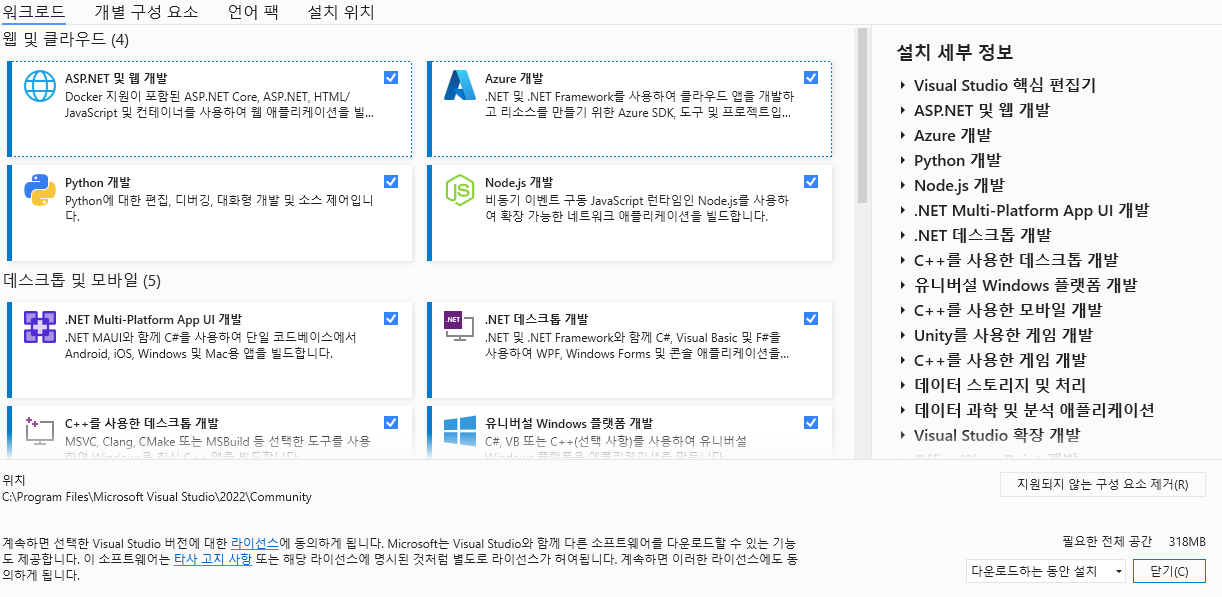Viewport: 1222px width, 597px height.
Task: Expand Visual Studio 확장 개발 details
Action: point(902,435)
